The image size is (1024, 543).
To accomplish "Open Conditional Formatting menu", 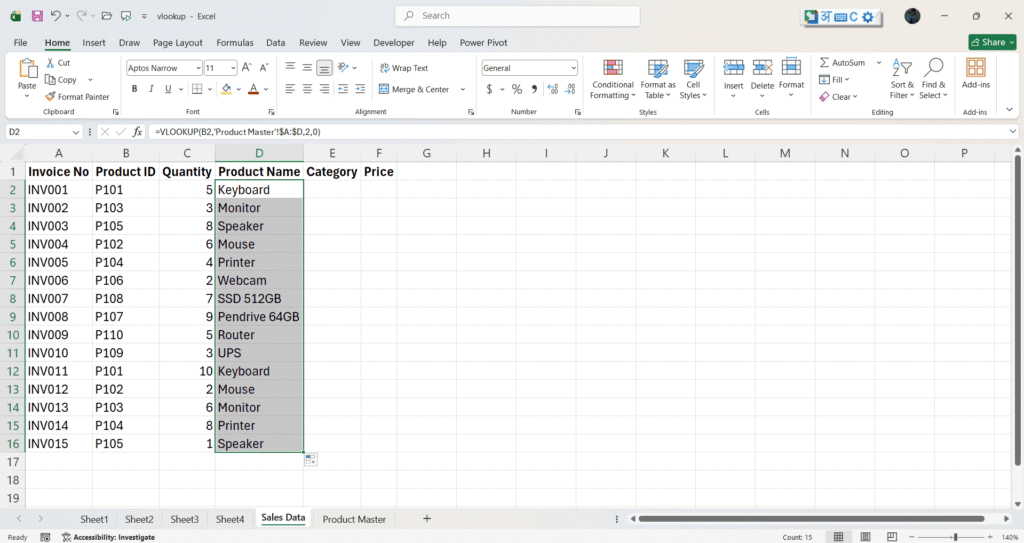I will tap(613, 79).
